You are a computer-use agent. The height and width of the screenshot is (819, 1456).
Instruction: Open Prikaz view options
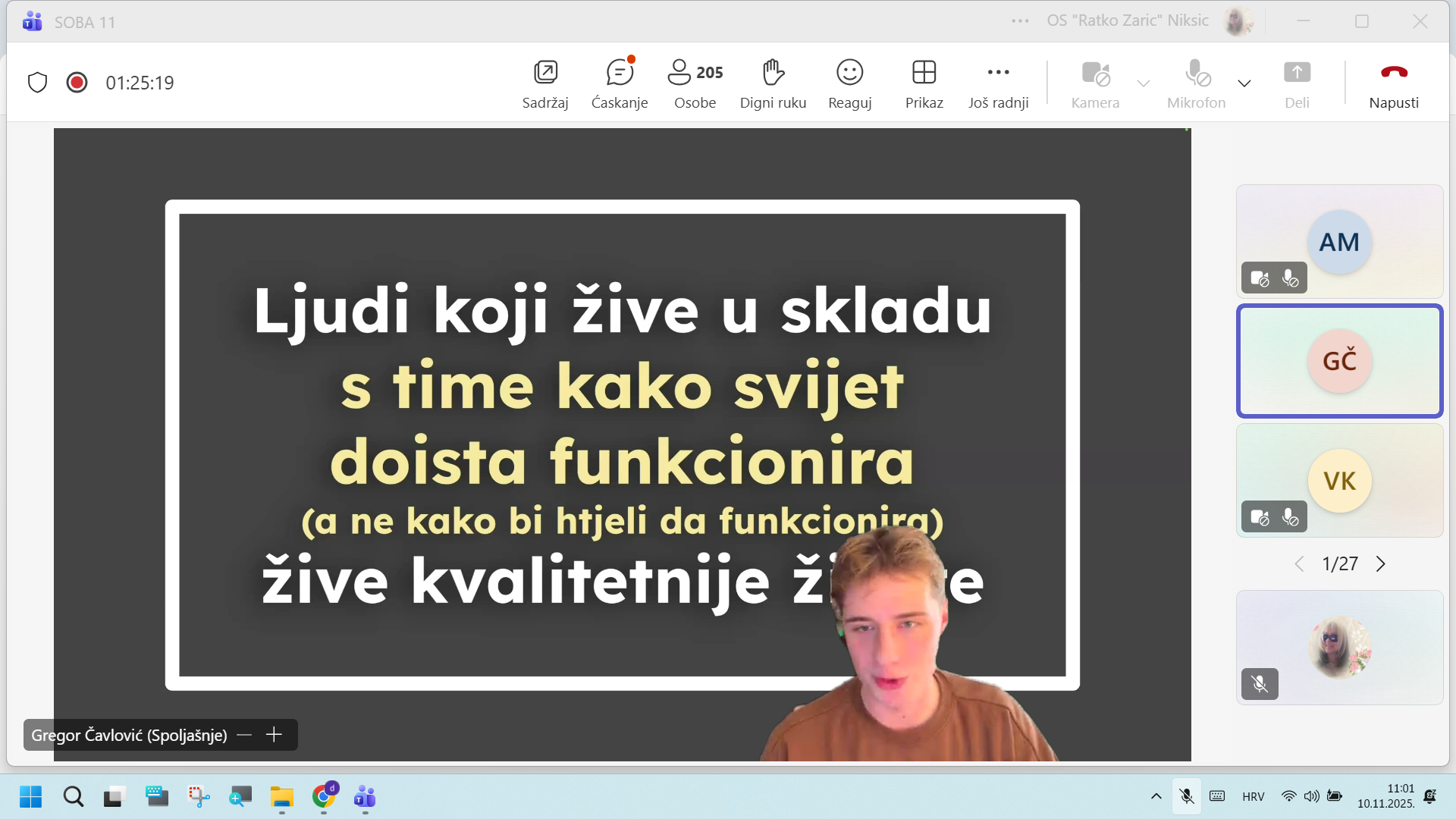924,83
